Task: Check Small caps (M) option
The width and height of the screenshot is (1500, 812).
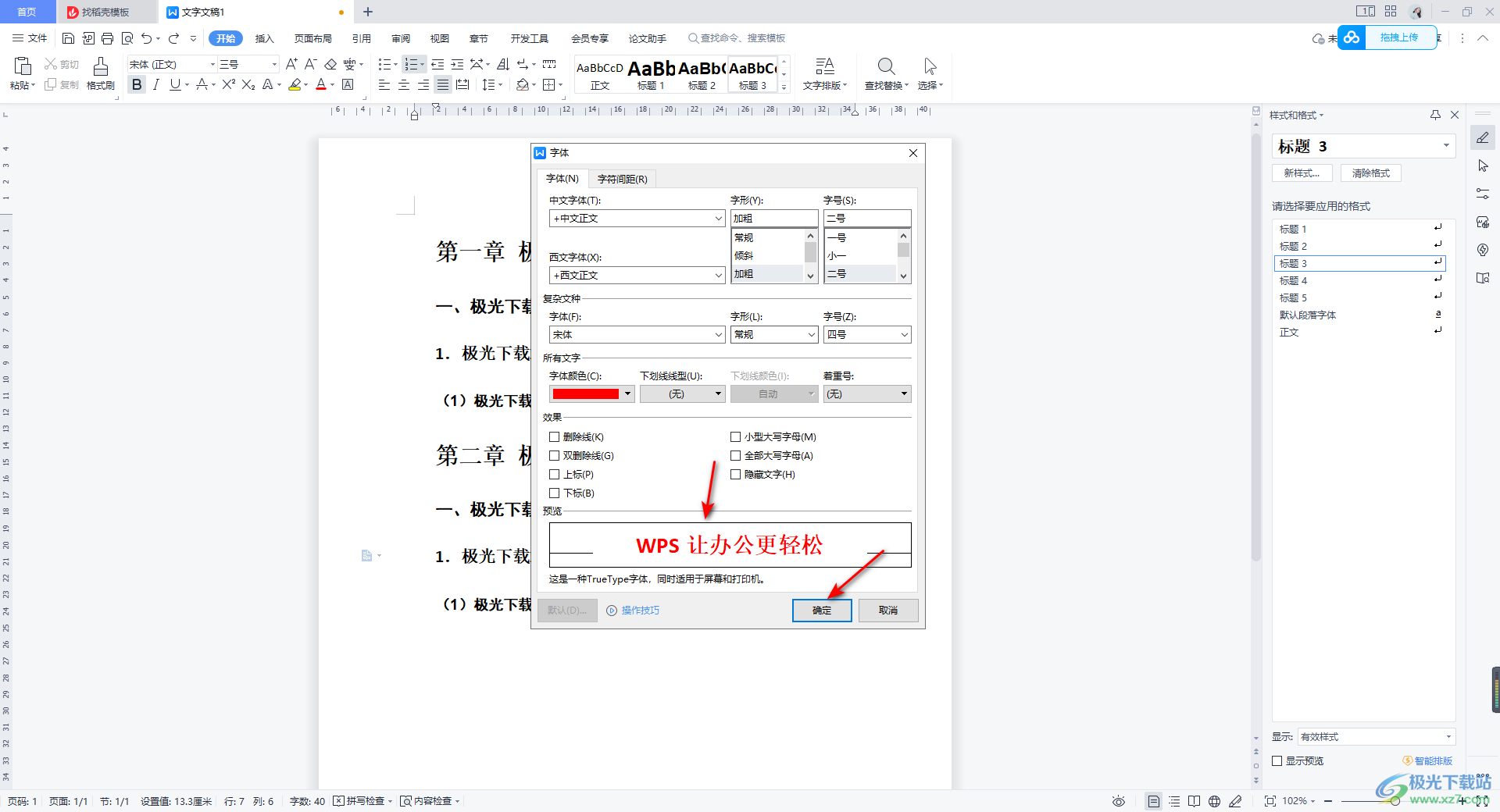Action: [x=735, y=437]
